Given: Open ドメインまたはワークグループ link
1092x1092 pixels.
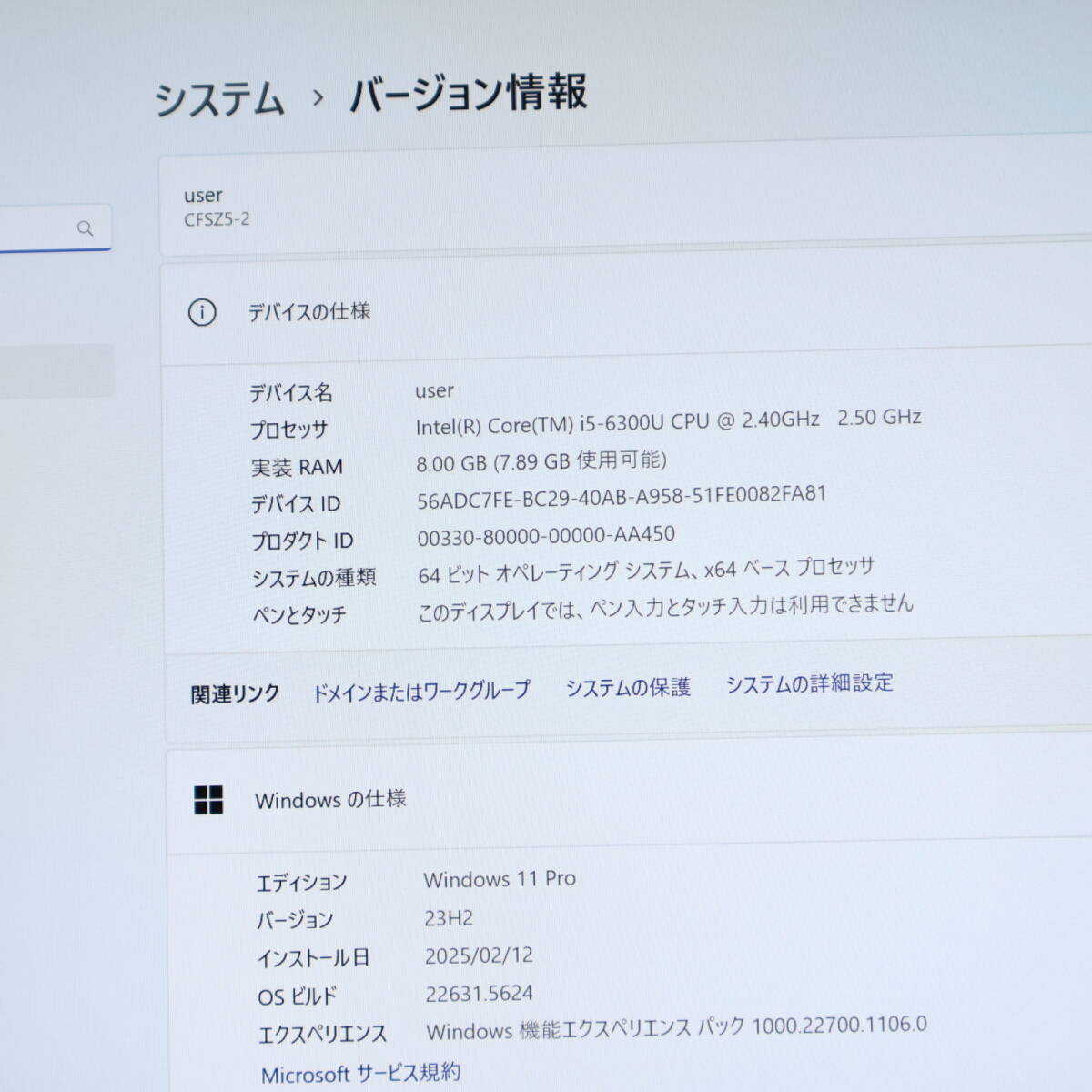Looking at the screenshot, I should [421, 691].
